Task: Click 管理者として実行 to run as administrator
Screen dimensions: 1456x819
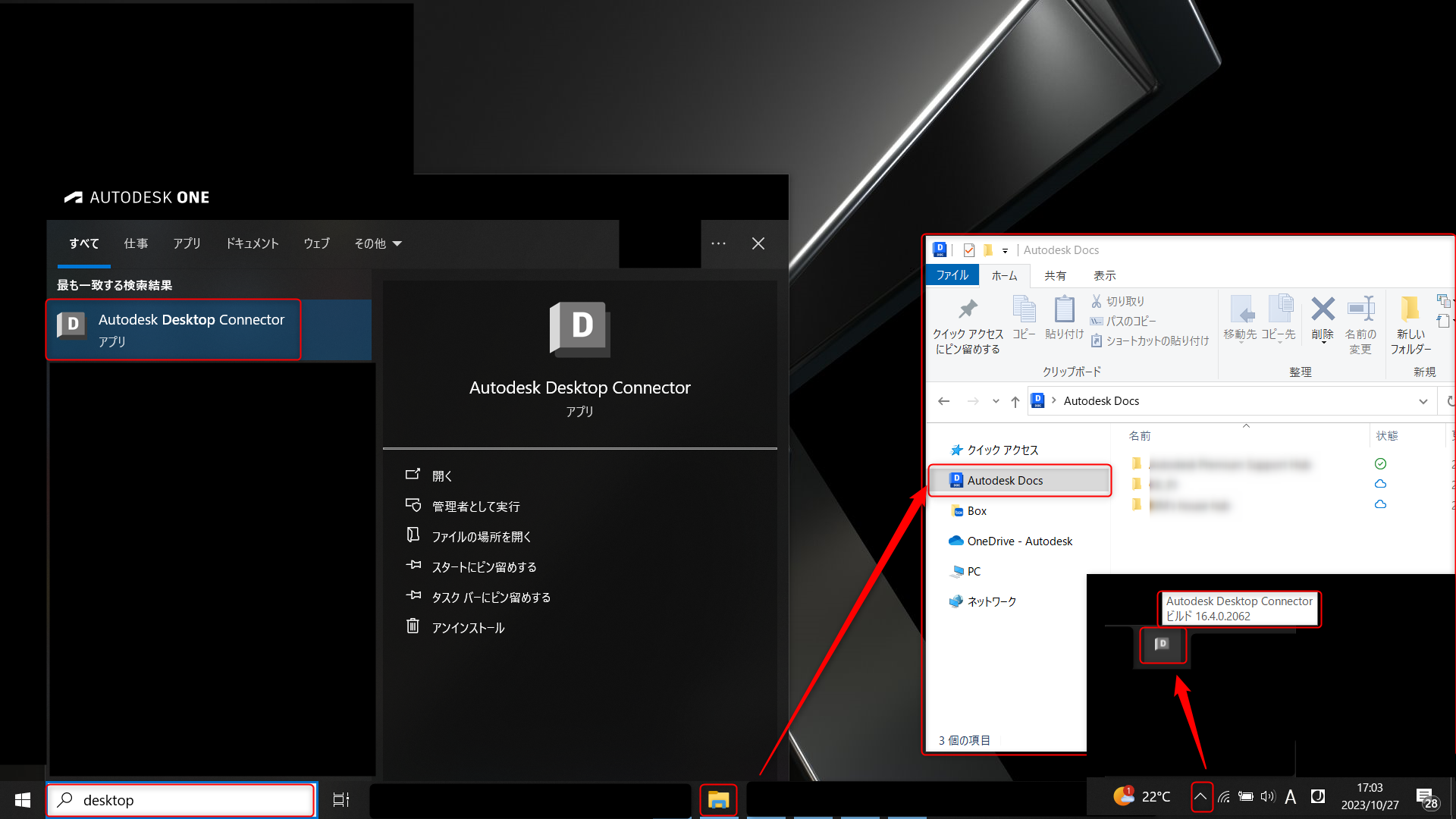Action: coord(475,505)
